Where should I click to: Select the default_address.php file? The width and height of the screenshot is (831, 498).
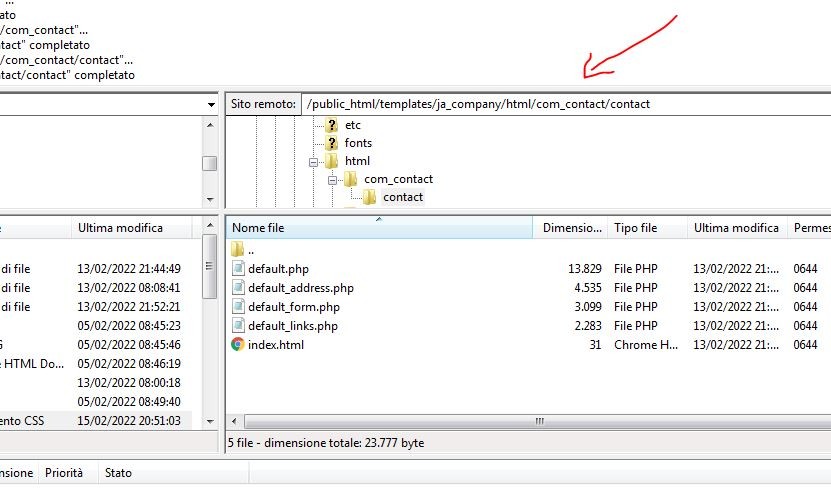(300, 288)
